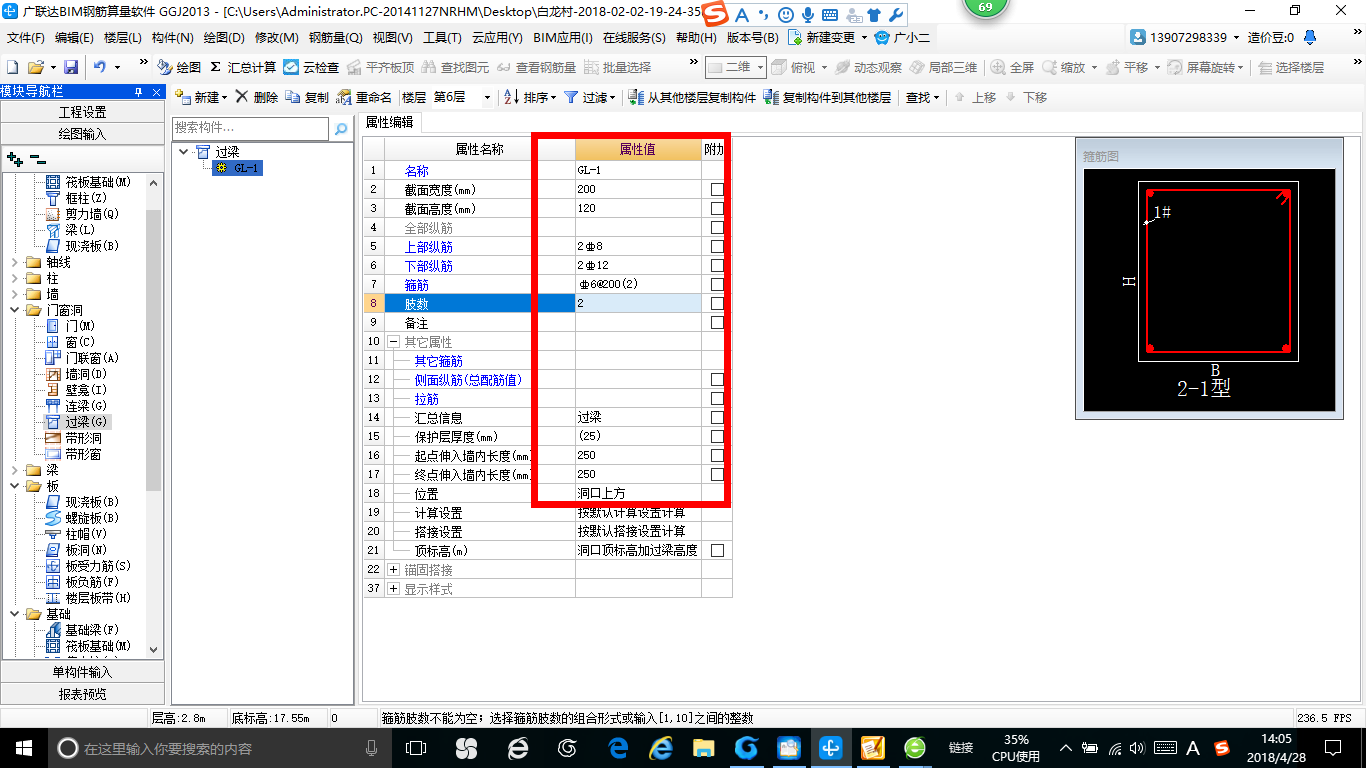Click the collapse-all minus icon in navigation panel
The image size is (1366, 768).
[x=37, y=159]
